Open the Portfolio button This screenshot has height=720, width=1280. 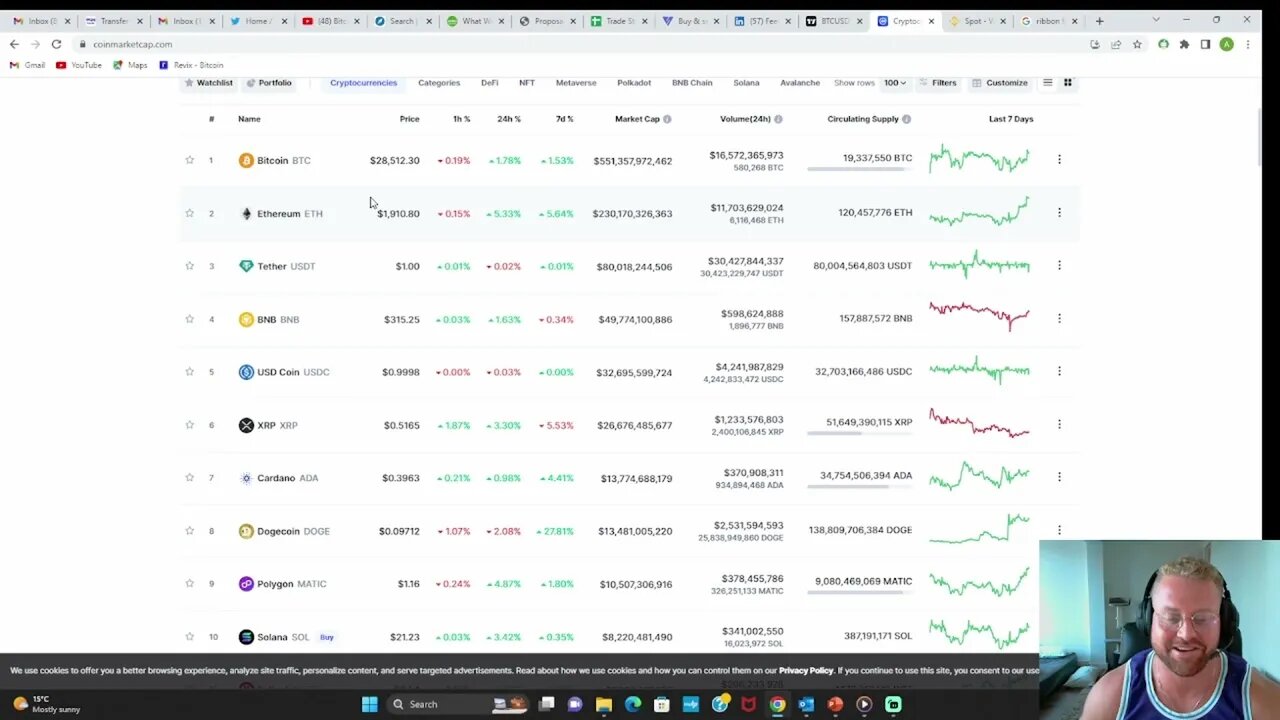click(269, 83)
